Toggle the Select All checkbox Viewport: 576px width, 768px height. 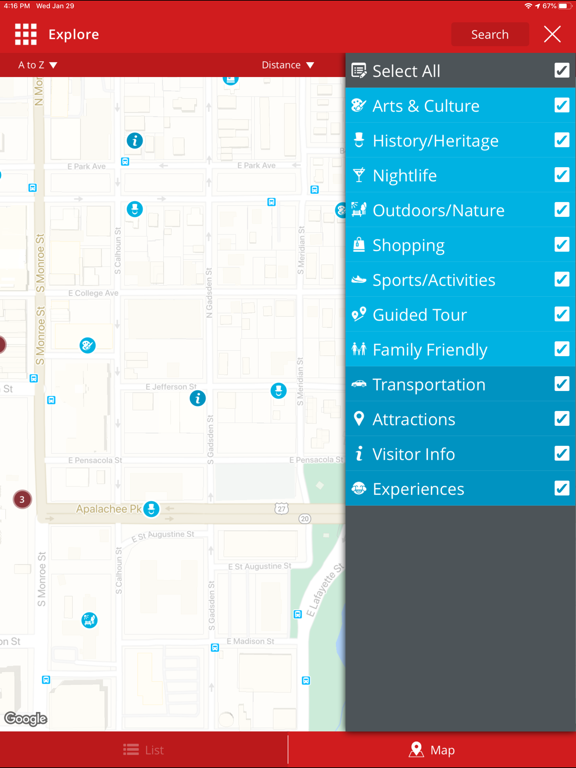point(562,71)
